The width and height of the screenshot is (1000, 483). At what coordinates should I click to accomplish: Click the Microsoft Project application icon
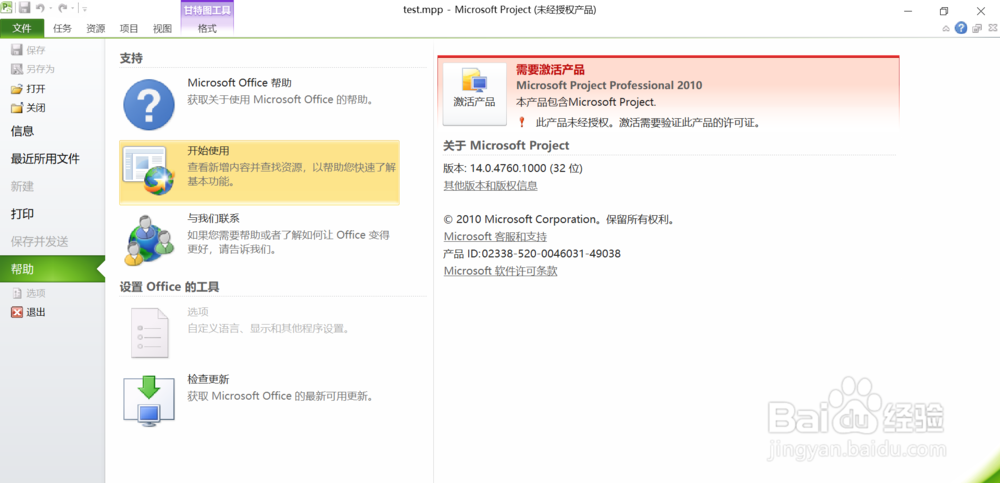[x=6, y=8]
